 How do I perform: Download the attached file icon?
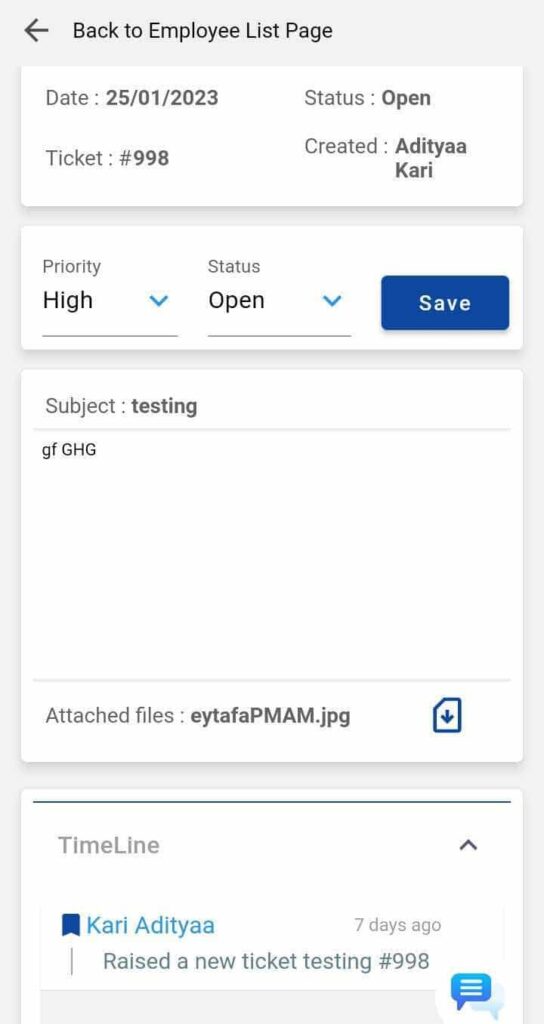click(x=447, y=715)
